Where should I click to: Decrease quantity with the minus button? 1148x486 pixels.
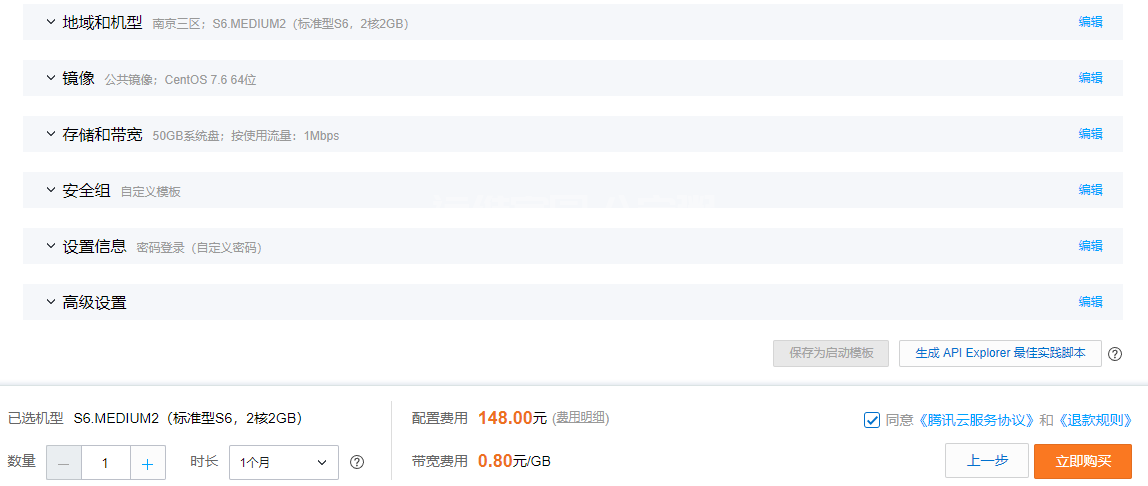click(64, 463)
